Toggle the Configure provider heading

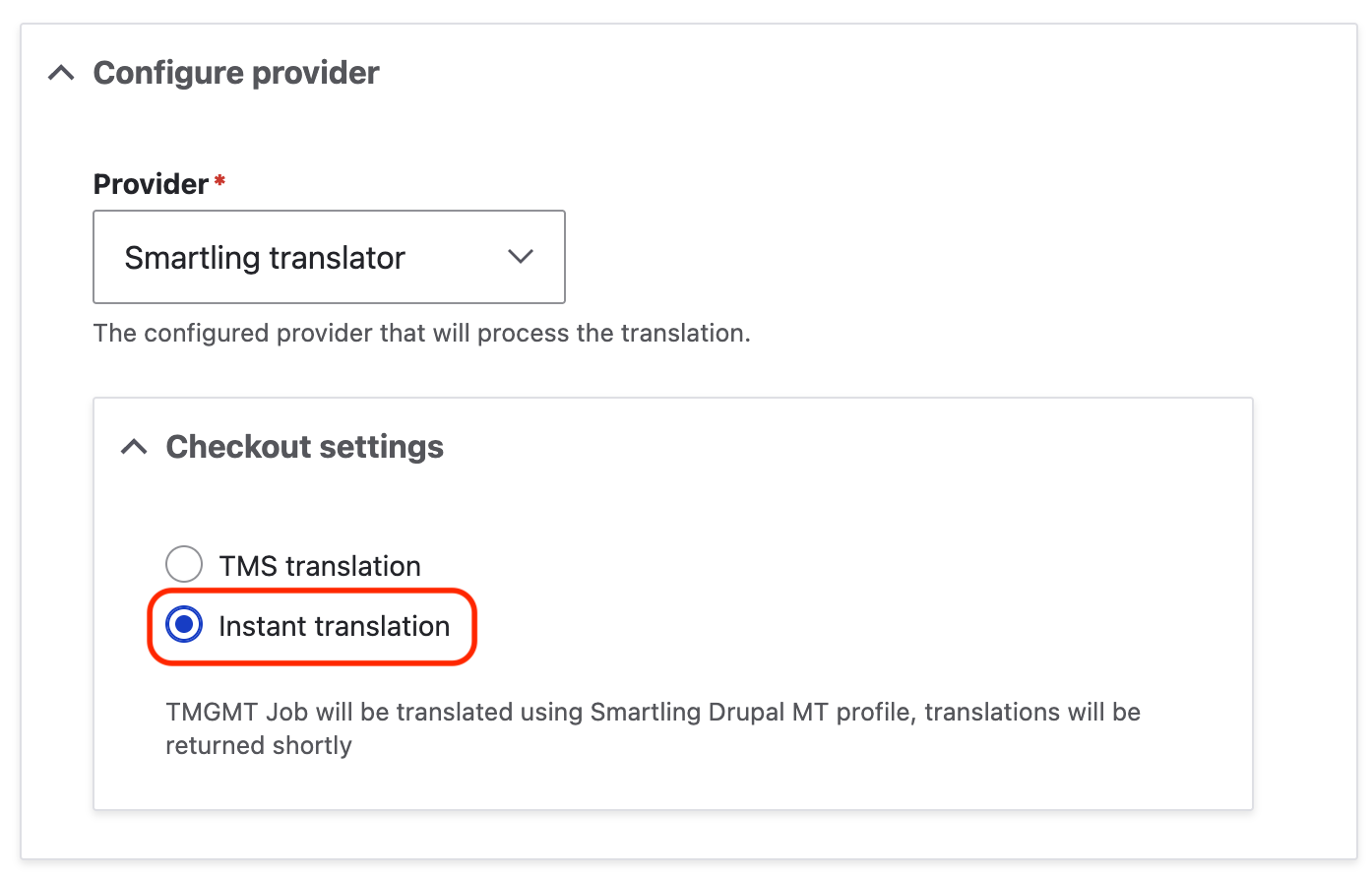pyautogui.click(x=236, y=73)
